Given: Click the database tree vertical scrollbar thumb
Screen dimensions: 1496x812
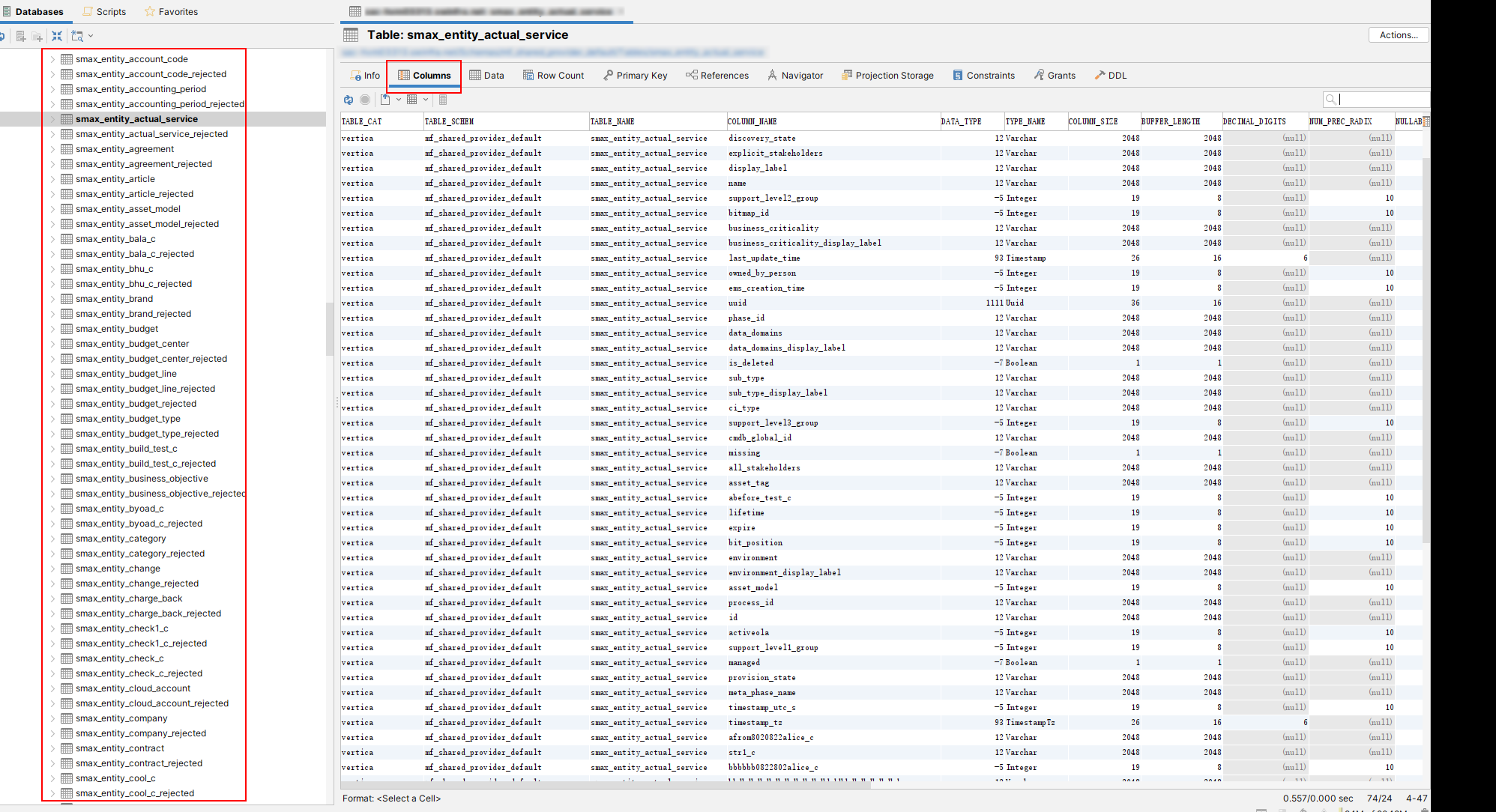Looking at the screenshot, I should (329, 330).
